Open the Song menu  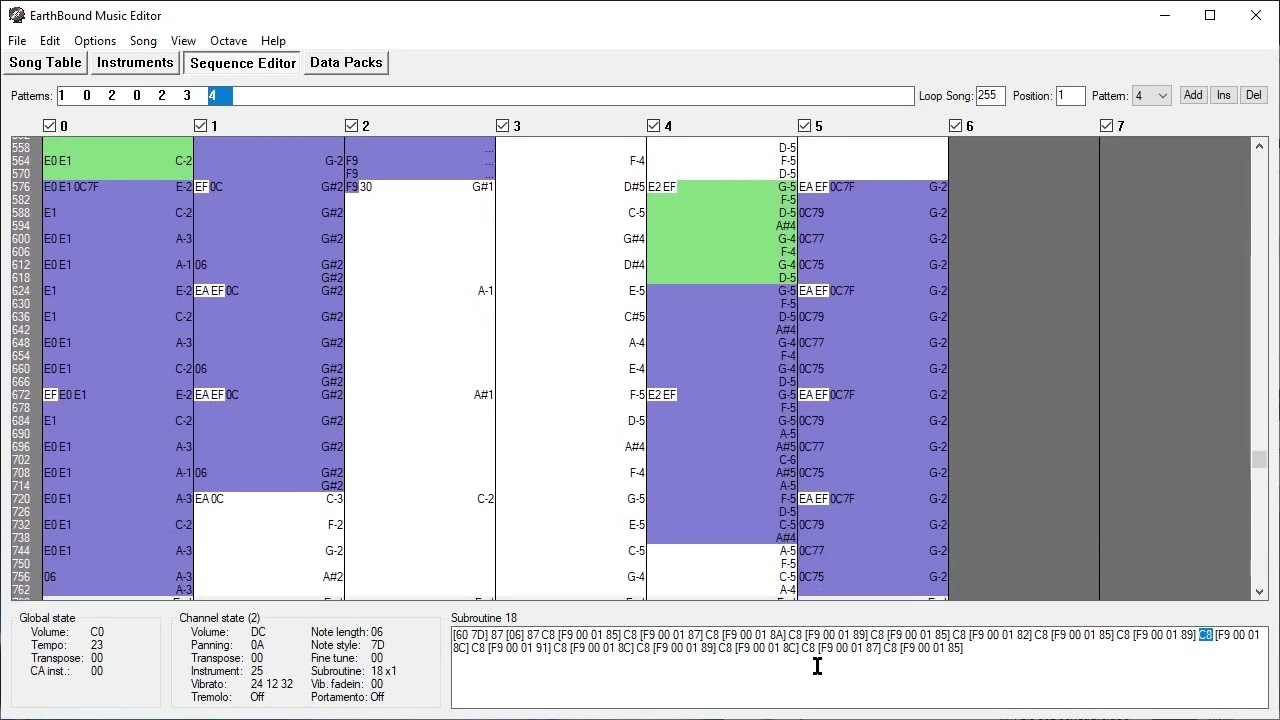coord(143,41)
